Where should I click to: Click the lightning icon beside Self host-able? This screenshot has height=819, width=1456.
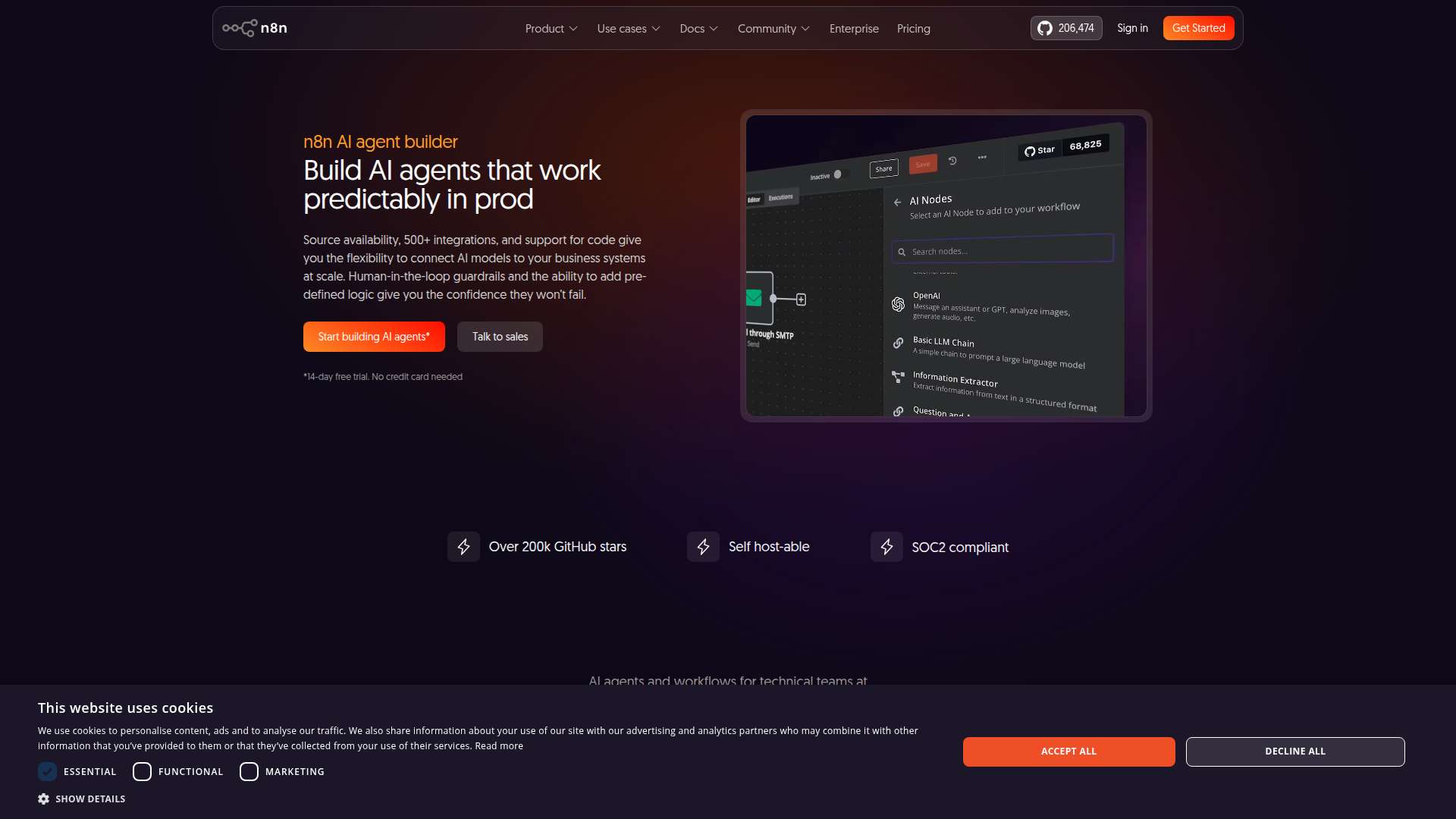point(703,547)
